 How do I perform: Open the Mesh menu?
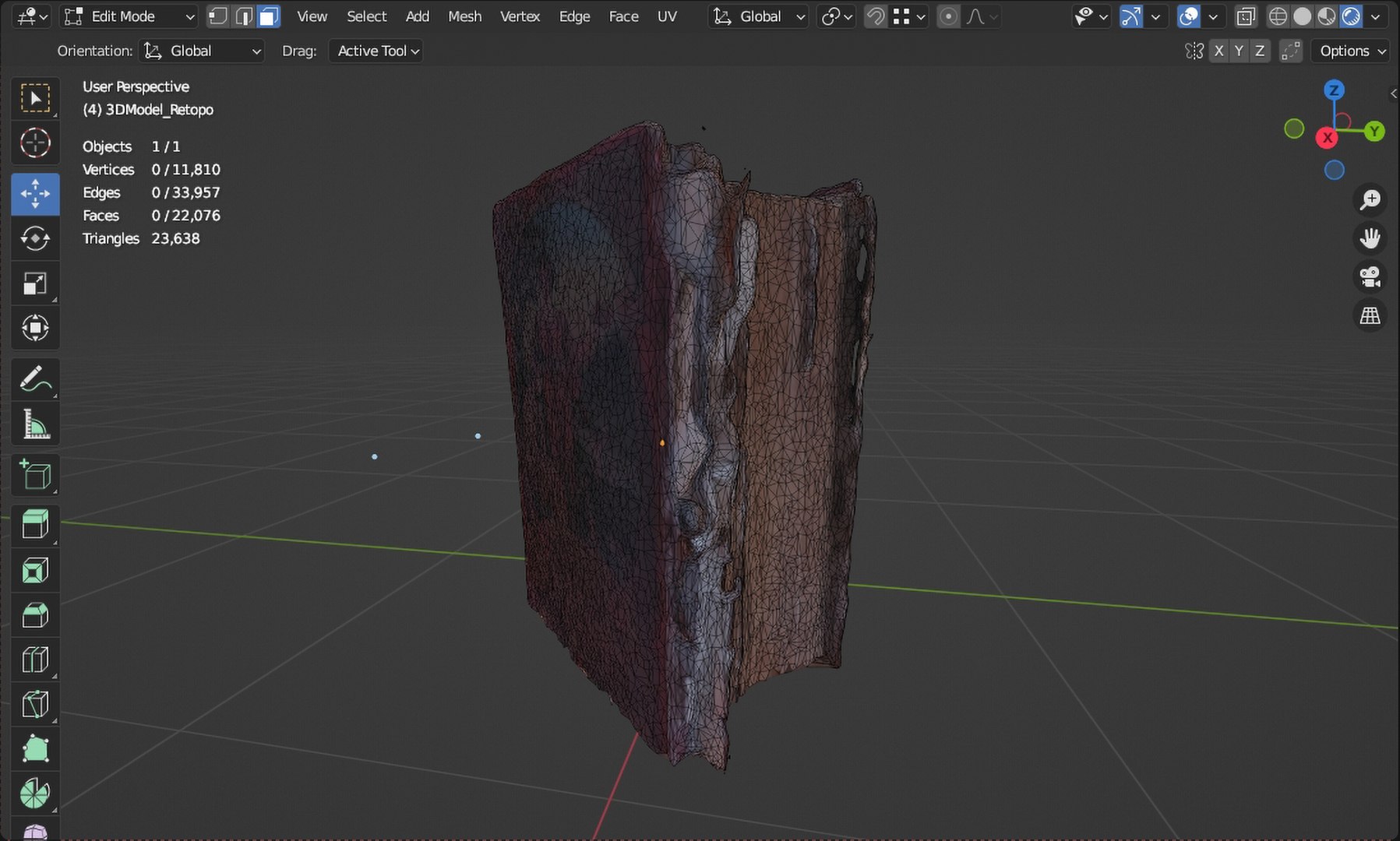coord(464,16)
